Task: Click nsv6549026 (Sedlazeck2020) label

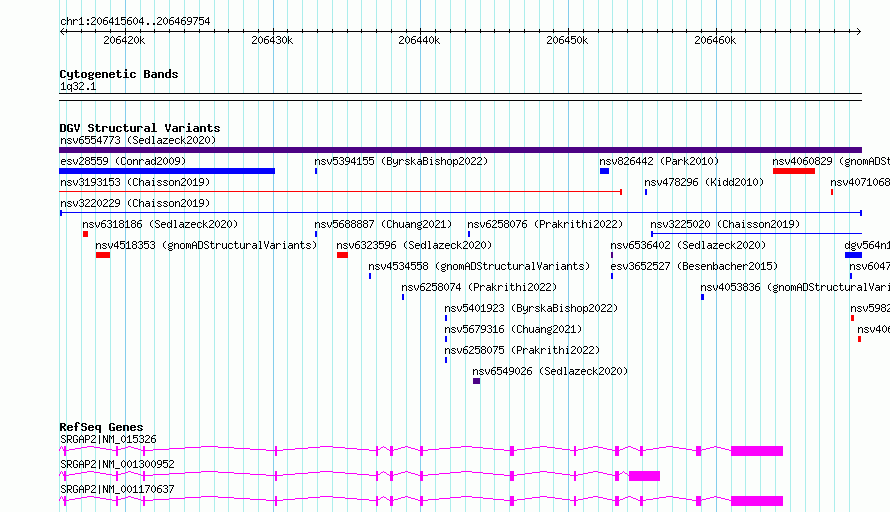Action: tap(550, 371)
